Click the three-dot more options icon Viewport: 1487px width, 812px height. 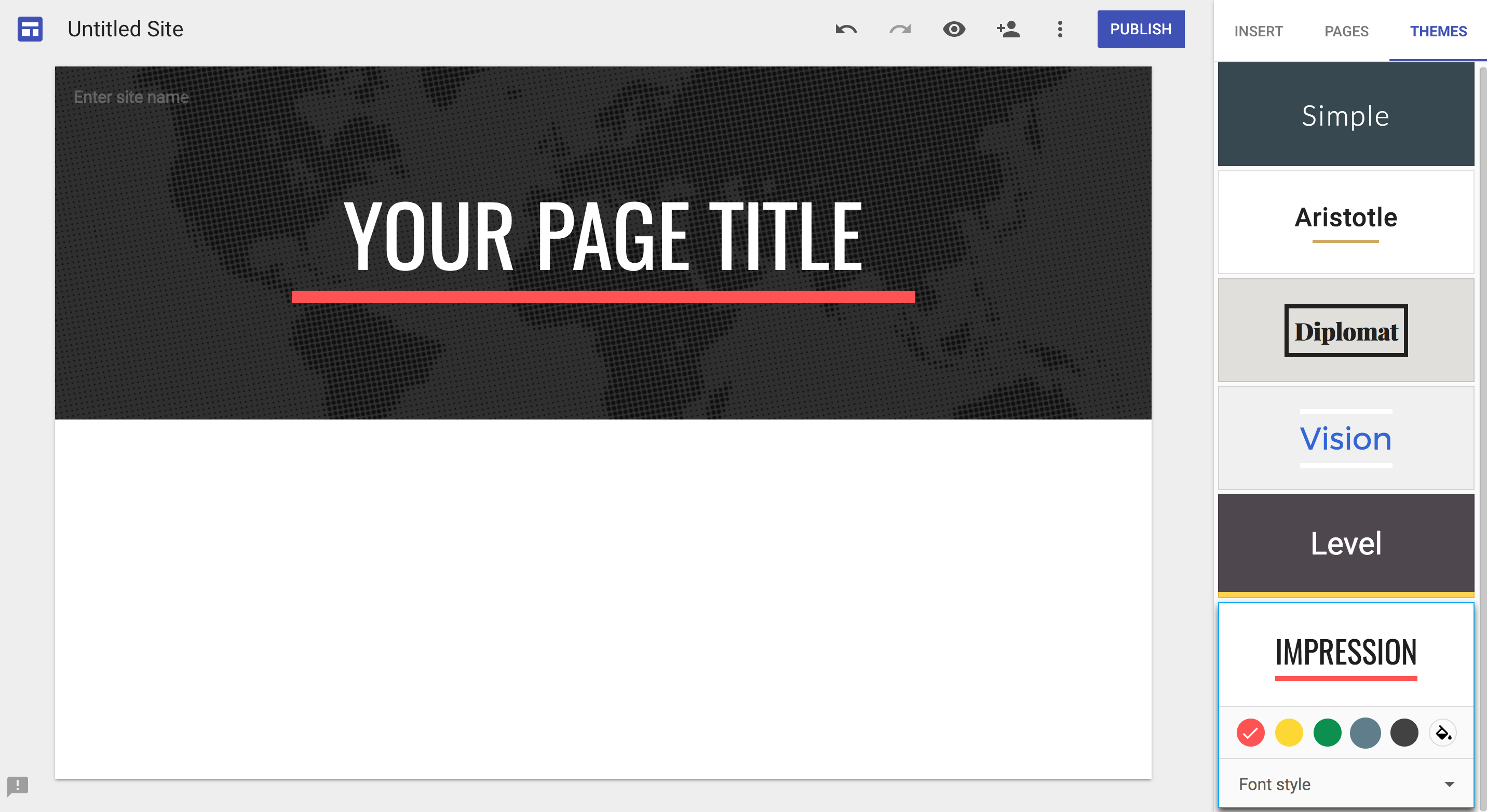click(x=1060, y=29)
